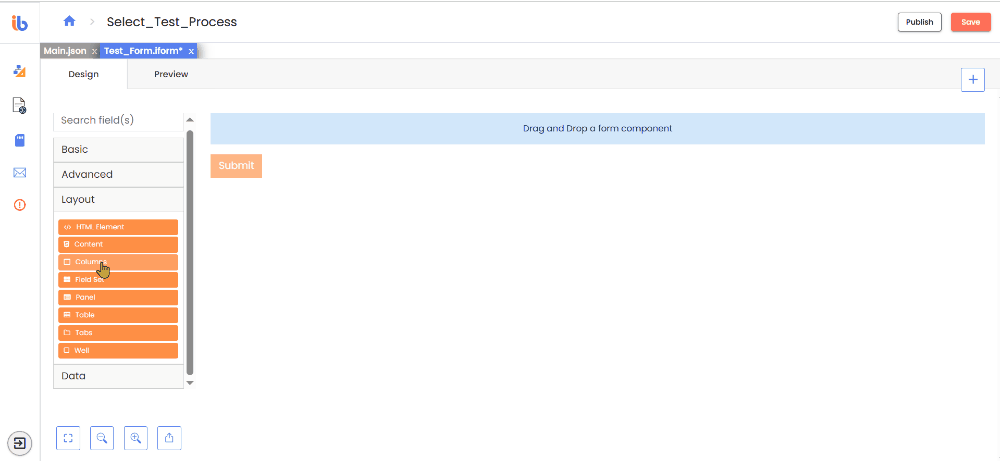Click the Search field(s) input
The width and height of the screenshot is (1000, 461).
pyautogui.click(x=118, y=120)
